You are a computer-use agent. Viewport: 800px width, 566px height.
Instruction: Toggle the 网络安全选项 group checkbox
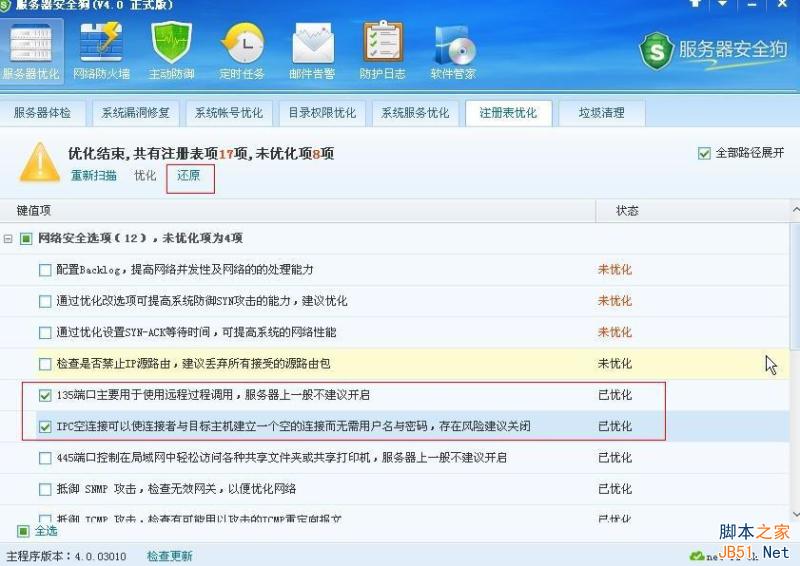pyautogui.click(x=26, y=238)
